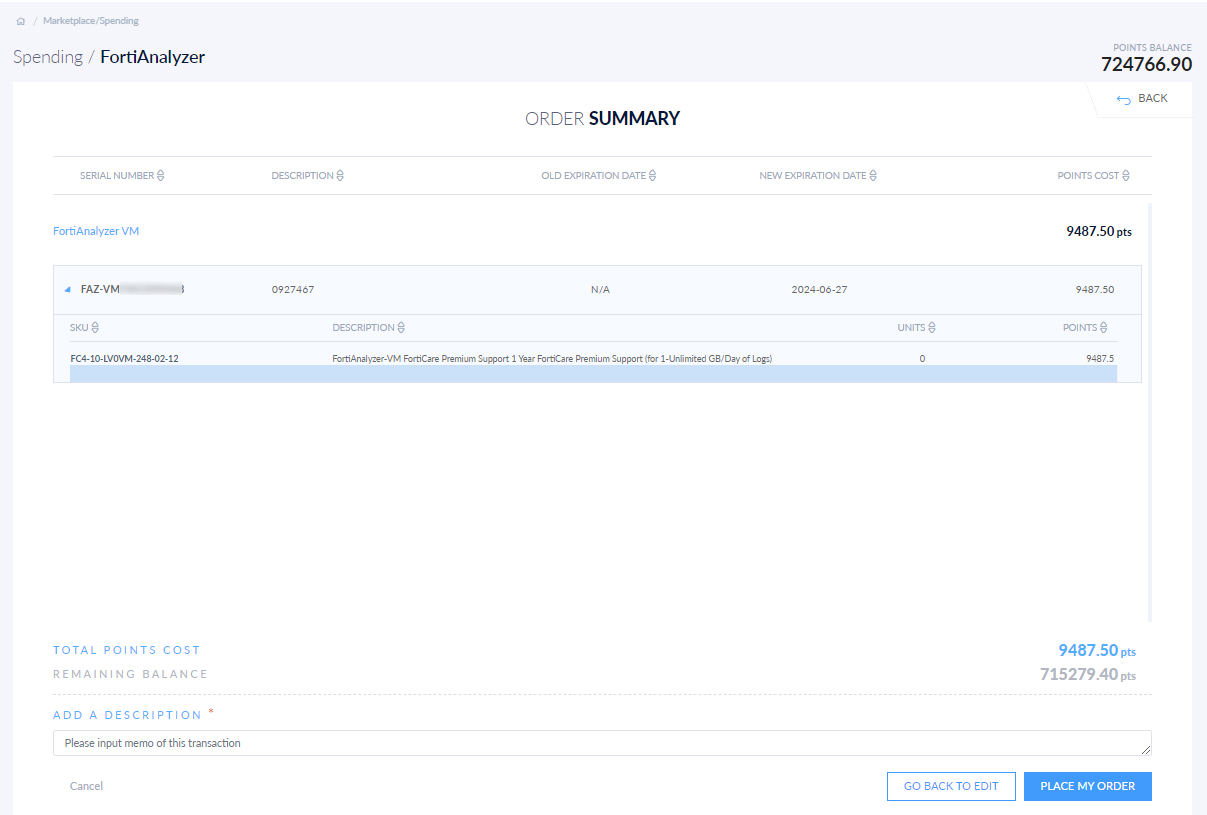Click the FortiAnalyzer VM group total 9487.50 pts
Image resolution: width=1207 pixels, height=815 pixels.
pyautogui.click(x=1099, y=231)
